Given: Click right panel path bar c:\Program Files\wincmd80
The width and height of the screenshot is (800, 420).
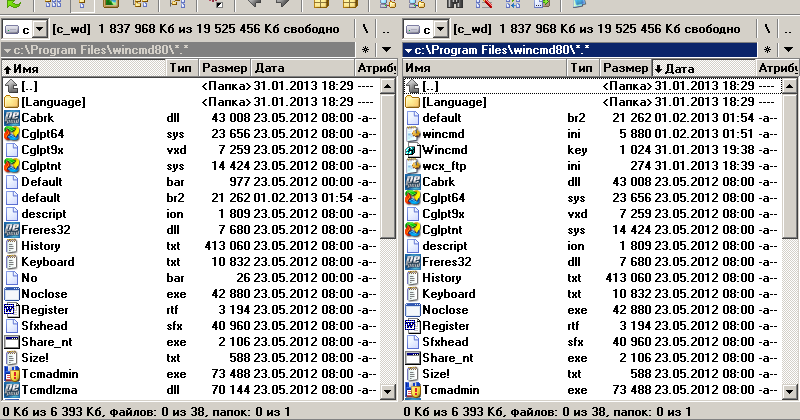Looking at the screenshot, I should coord(580,50).
